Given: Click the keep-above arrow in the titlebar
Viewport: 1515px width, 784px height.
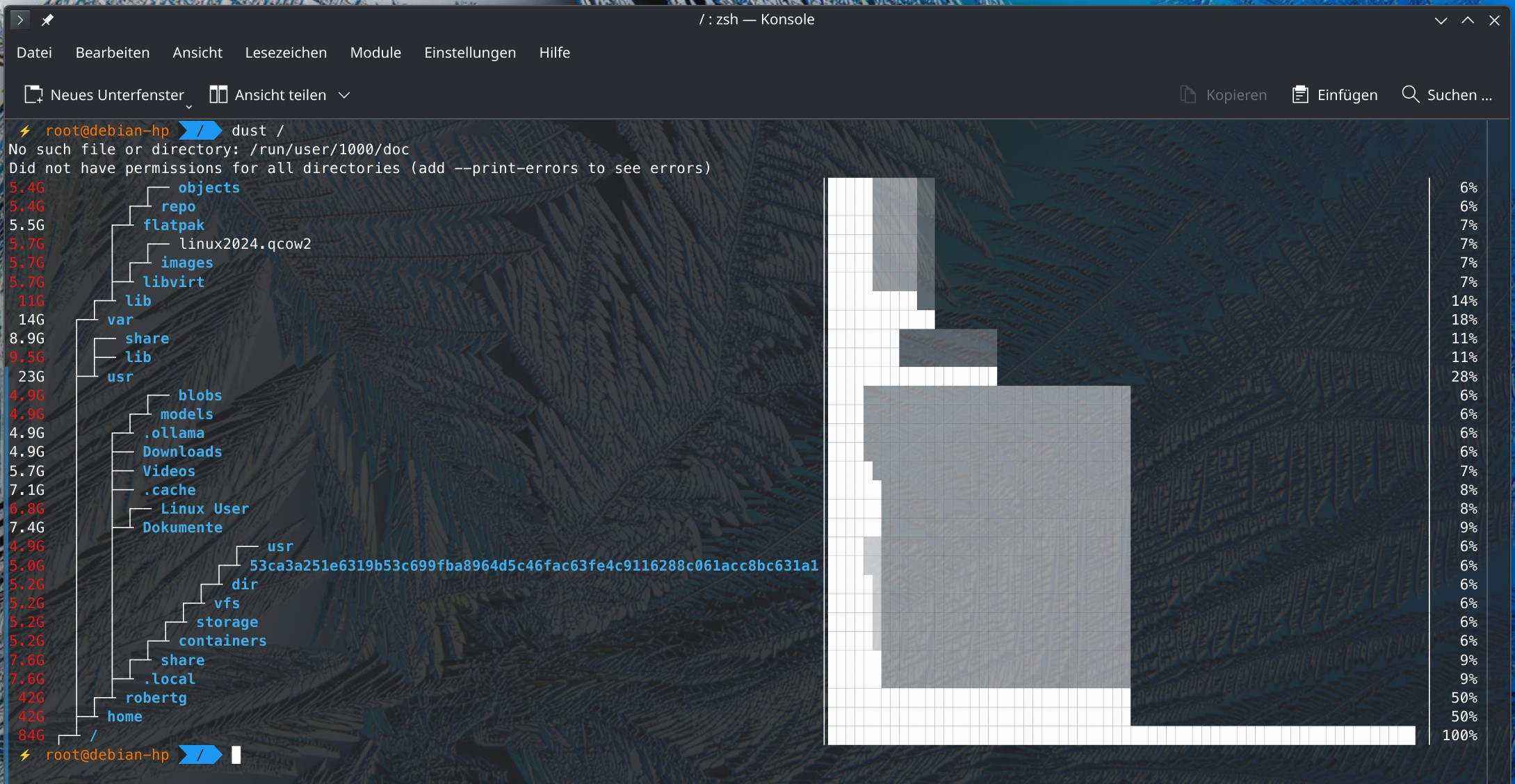Looking at the screenshot, I should click(x=1468, y=20).
